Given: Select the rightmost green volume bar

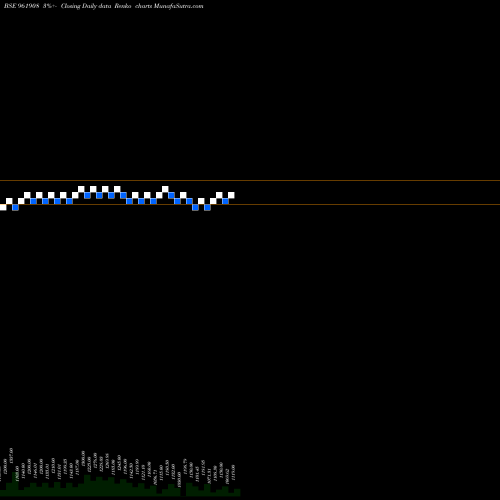Looking at the screenshot, I should pos(237,493).
